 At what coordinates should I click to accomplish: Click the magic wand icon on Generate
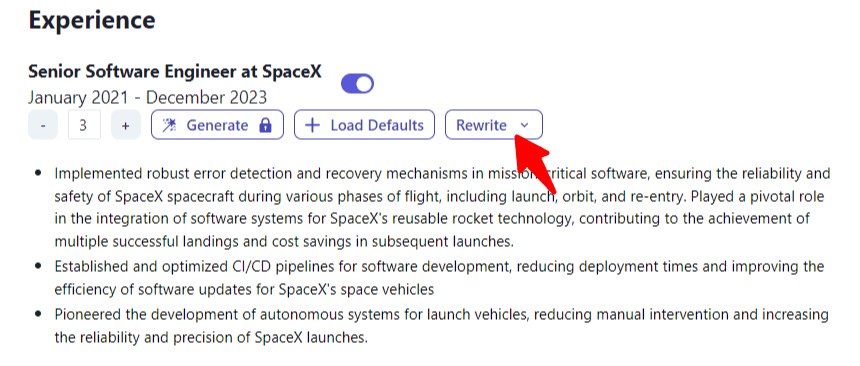(x=169, y=125)
